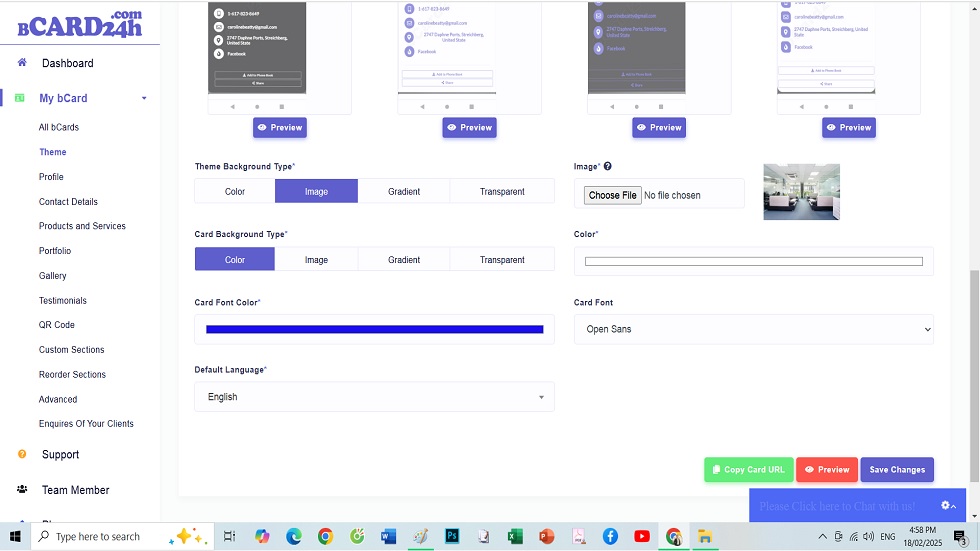
Task: Set Theme Background Type to Gradient
Action: 404,191
